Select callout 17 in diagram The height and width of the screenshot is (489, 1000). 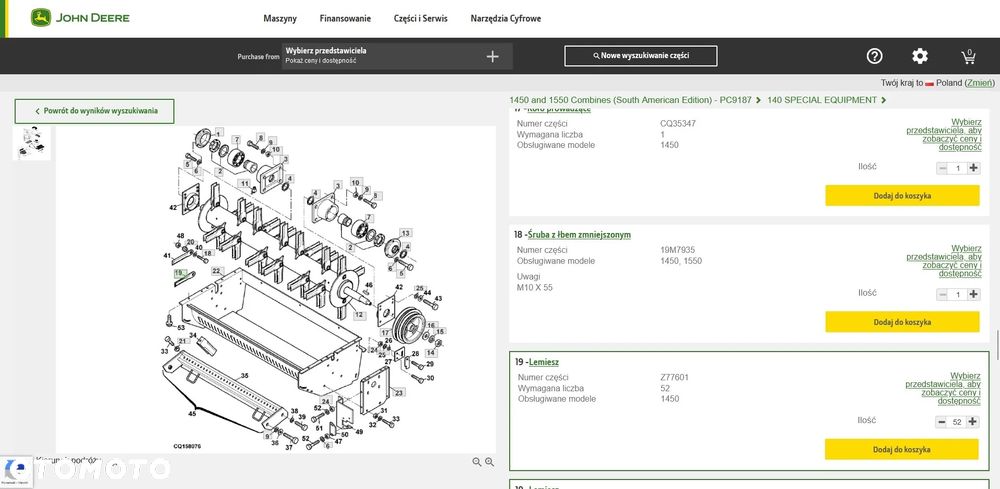(x=385, y=333)
